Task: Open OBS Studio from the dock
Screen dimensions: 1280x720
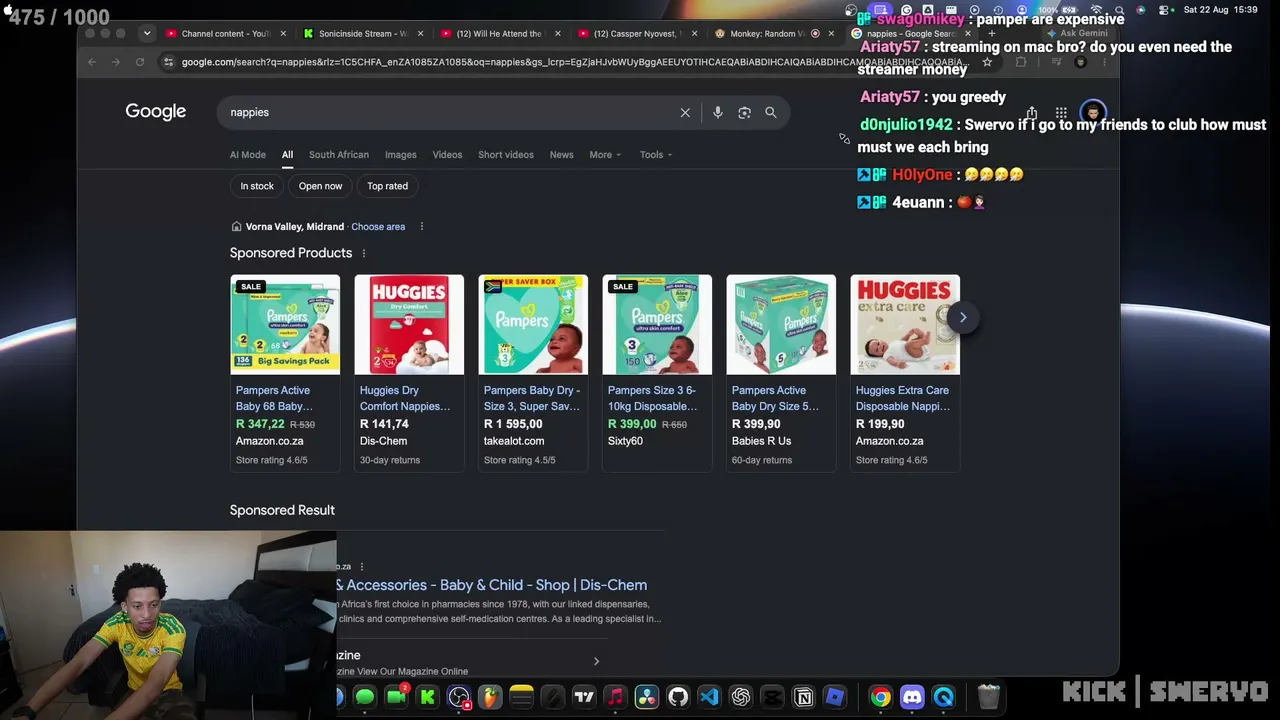Action: tap(459, 697)
